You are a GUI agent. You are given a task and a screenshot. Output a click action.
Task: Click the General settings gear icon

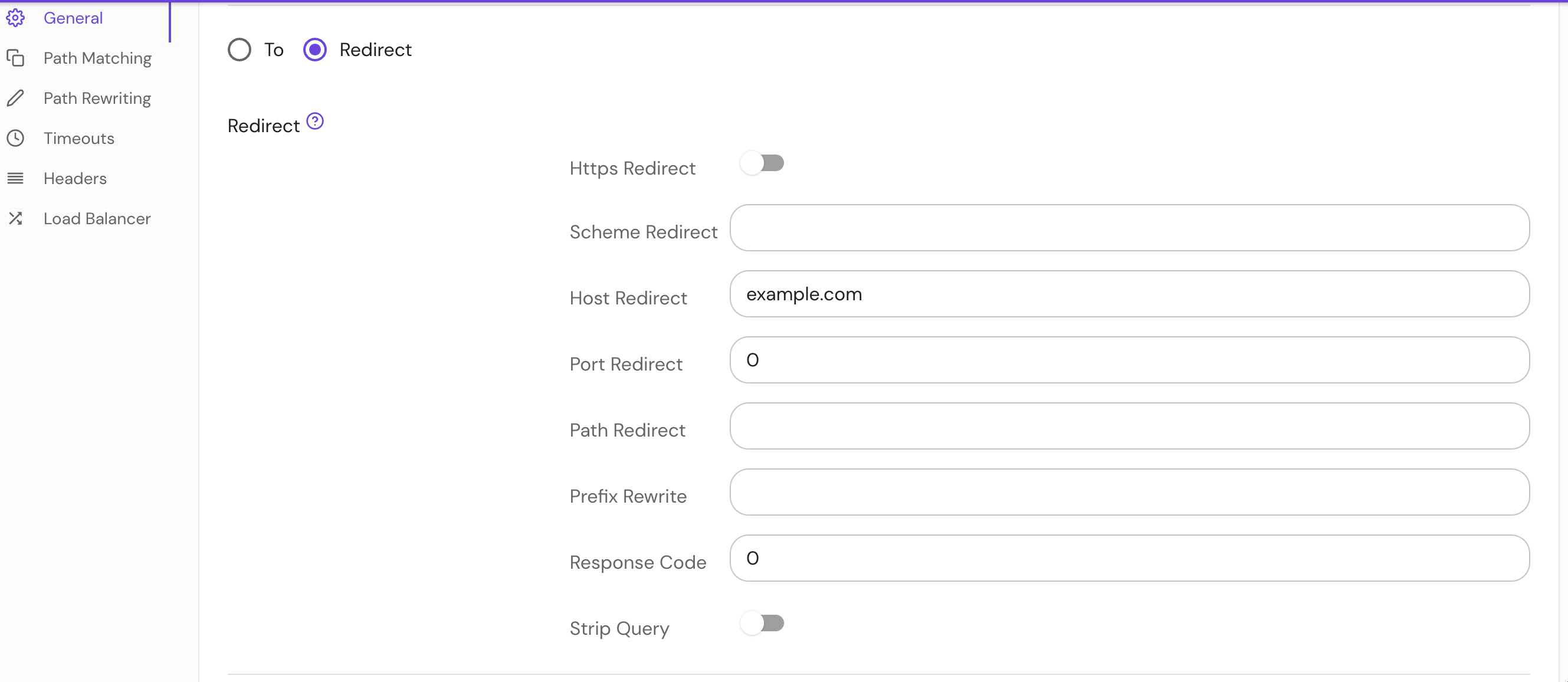tap(16, 18)
